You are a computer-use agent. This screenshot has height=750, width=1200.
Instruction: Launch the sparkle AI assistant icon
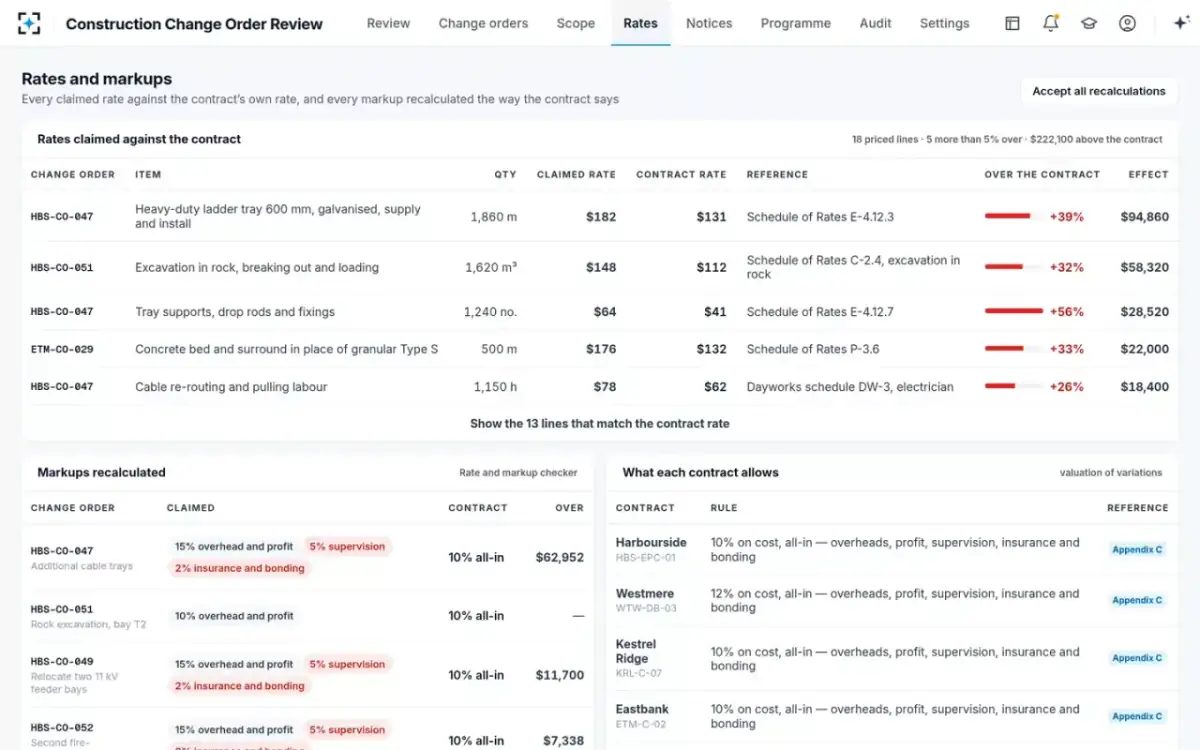pos(1180,23)
